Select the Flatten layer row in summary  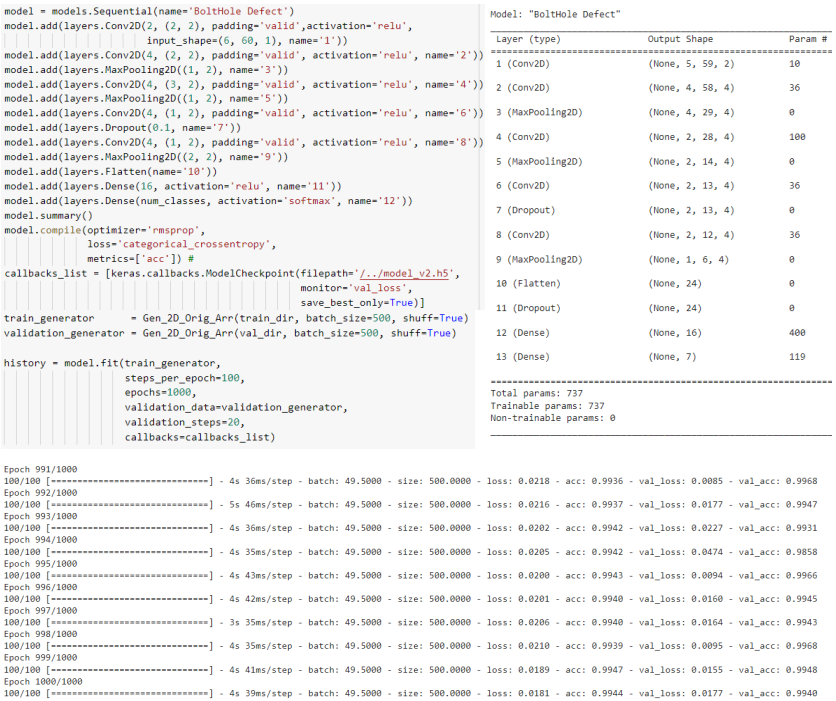[x=600, y=283]
